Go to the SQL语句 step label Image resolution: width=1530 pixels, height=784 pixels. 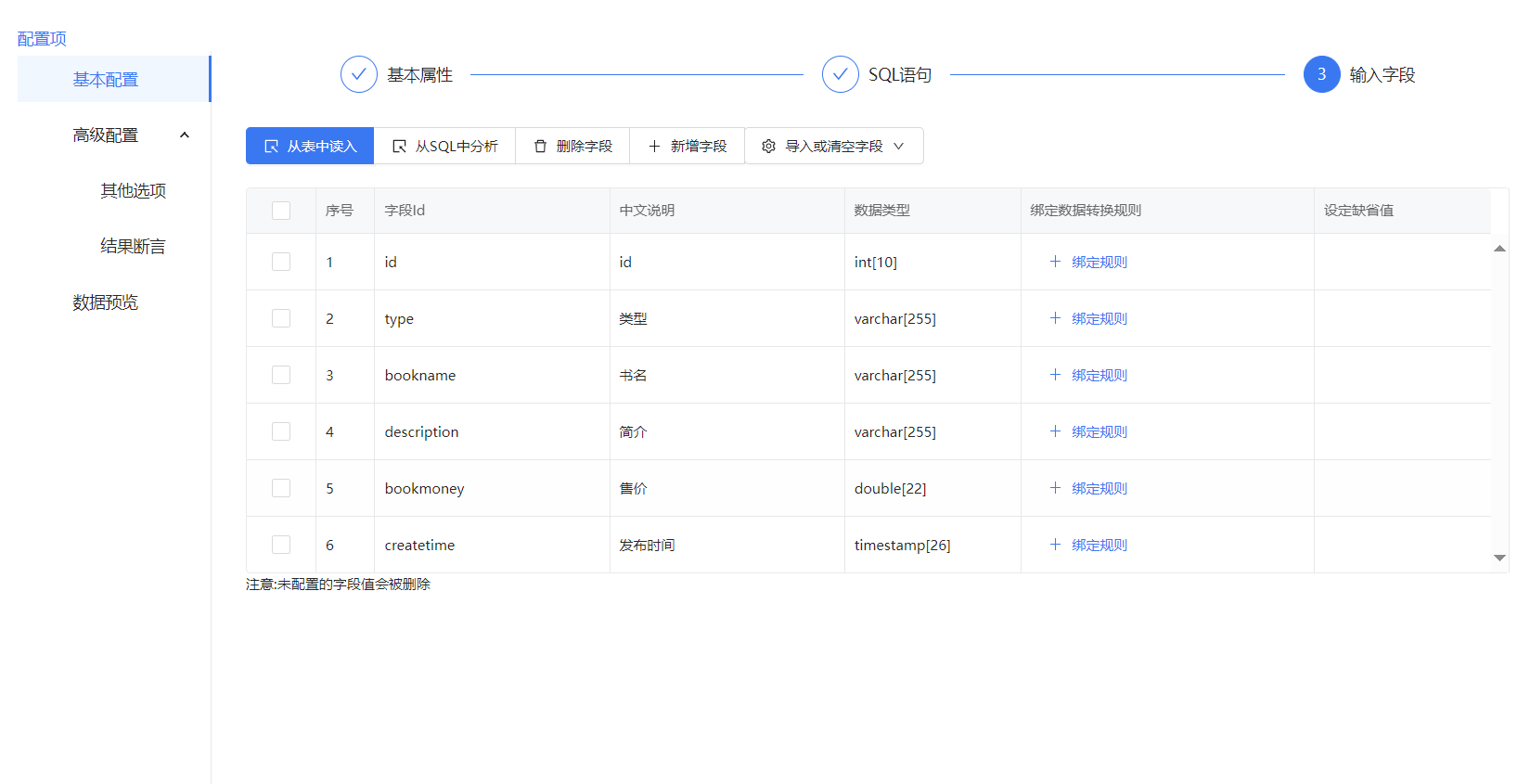(900, 74)
